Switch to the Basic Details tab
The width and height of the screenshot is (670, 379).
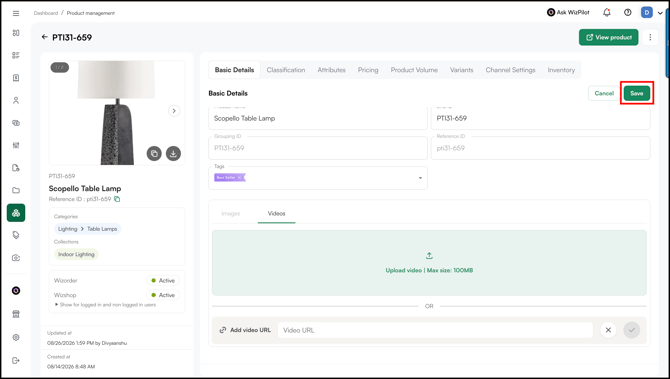[x=234, y=70]
